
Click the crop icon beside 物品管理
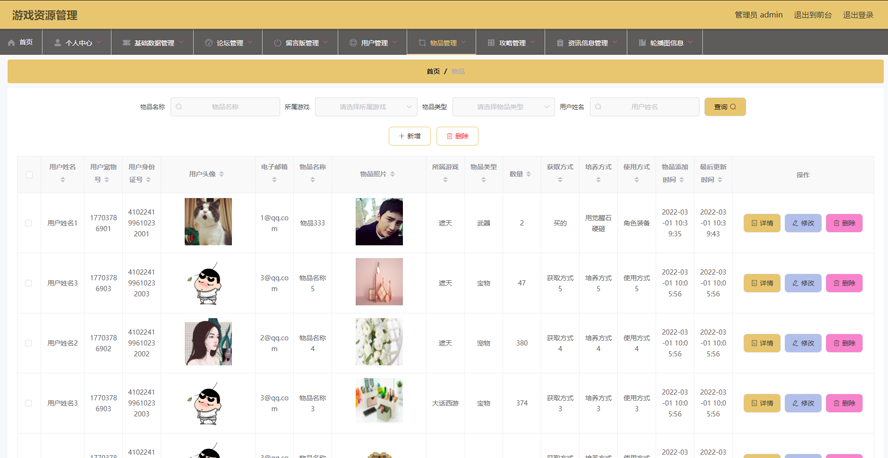point(422,42)
